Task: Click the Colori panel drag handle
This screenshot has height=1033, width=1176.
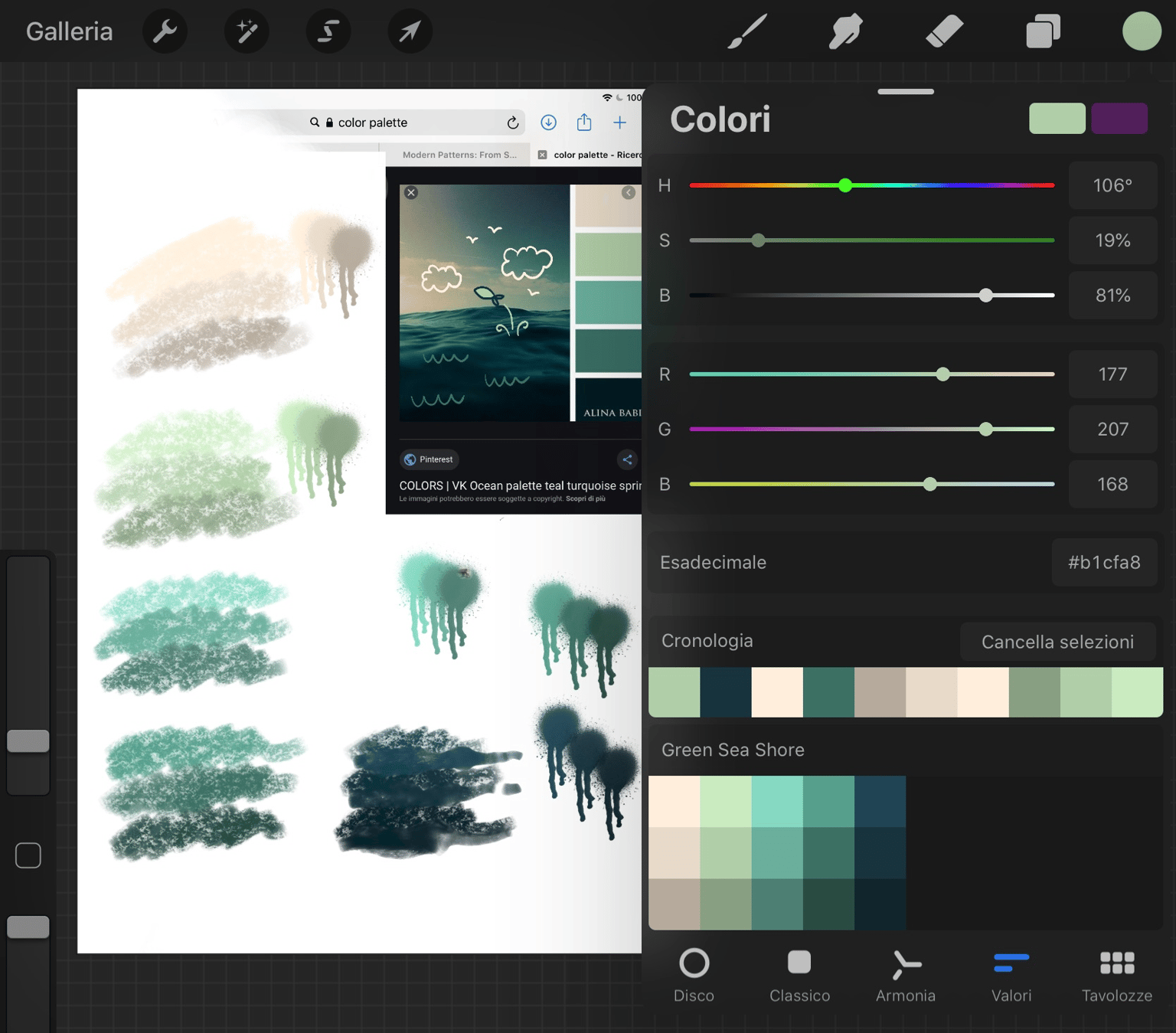Action: tap(906, 92)
